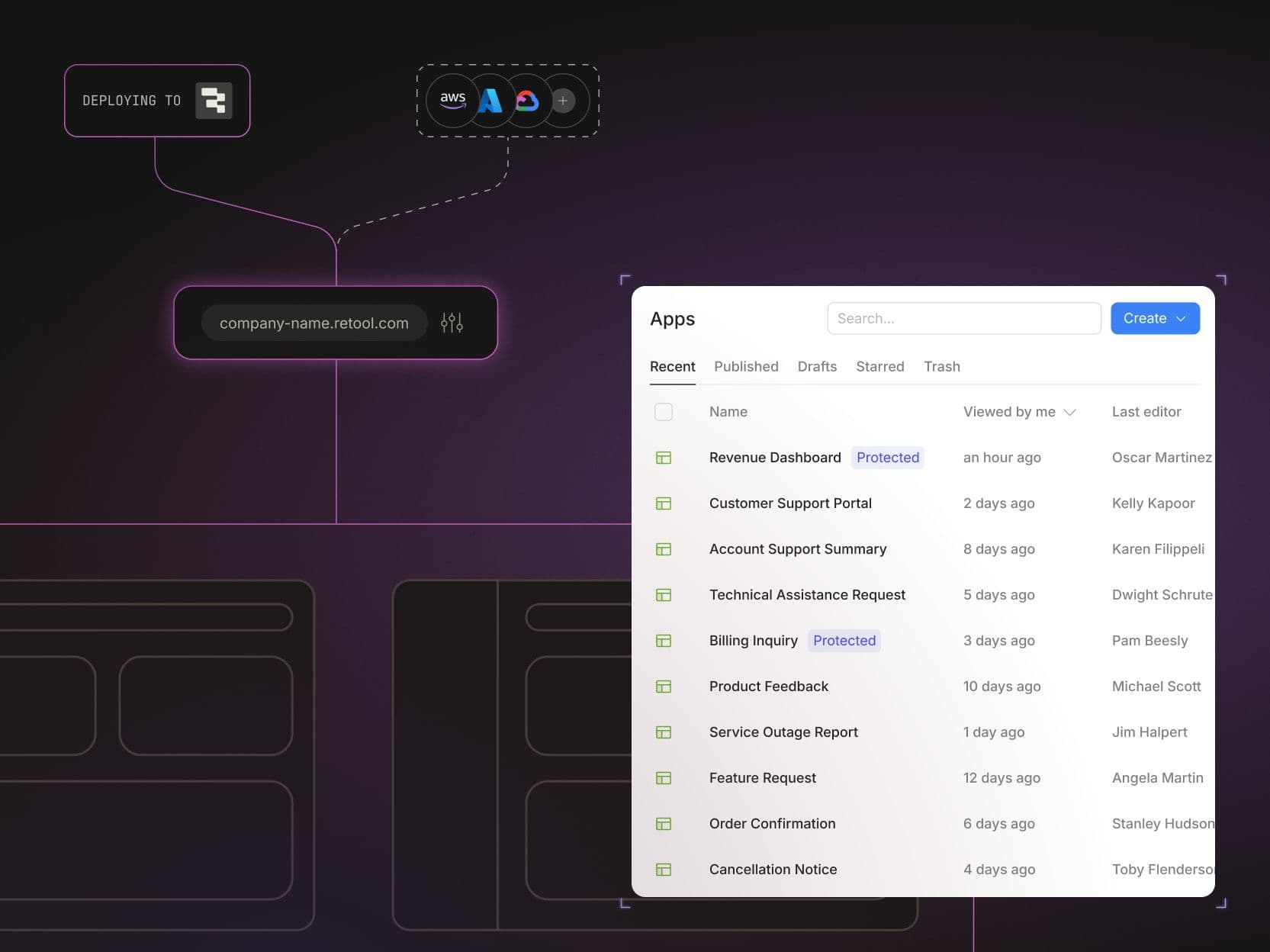Toggle the select-all checkbox in Apps table
1270x952 pixels.
664,412
